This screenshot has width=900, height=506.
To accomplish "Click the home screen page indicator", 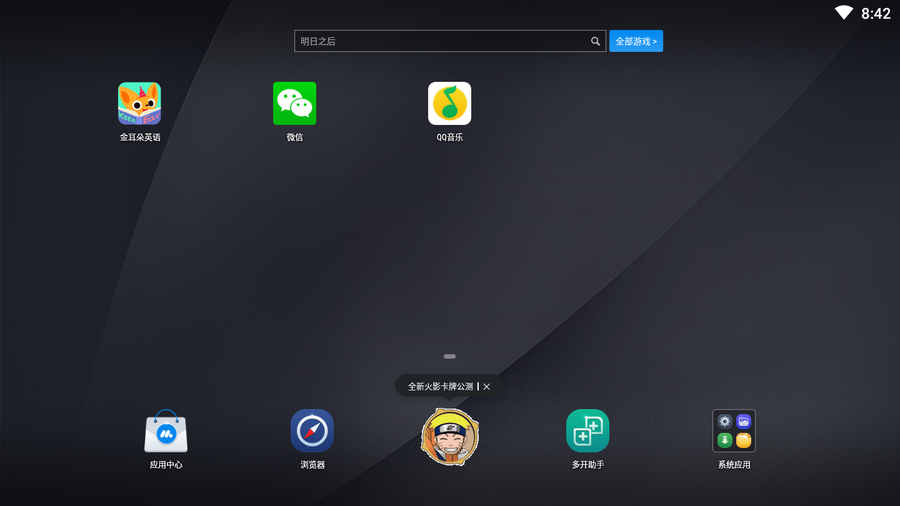I will click(x=450, y=356).
